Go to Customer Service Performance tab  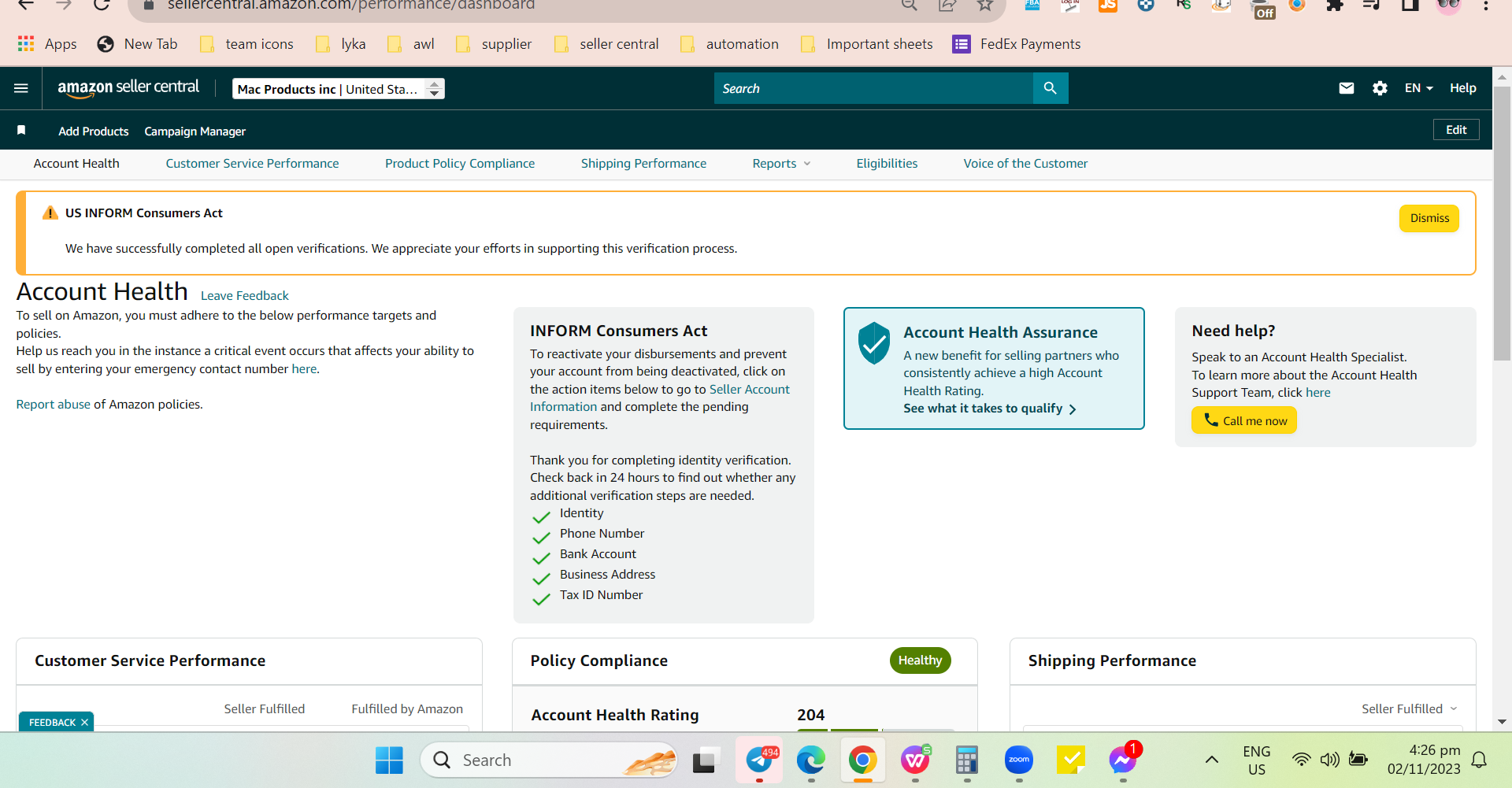click(x=252, y=164)
